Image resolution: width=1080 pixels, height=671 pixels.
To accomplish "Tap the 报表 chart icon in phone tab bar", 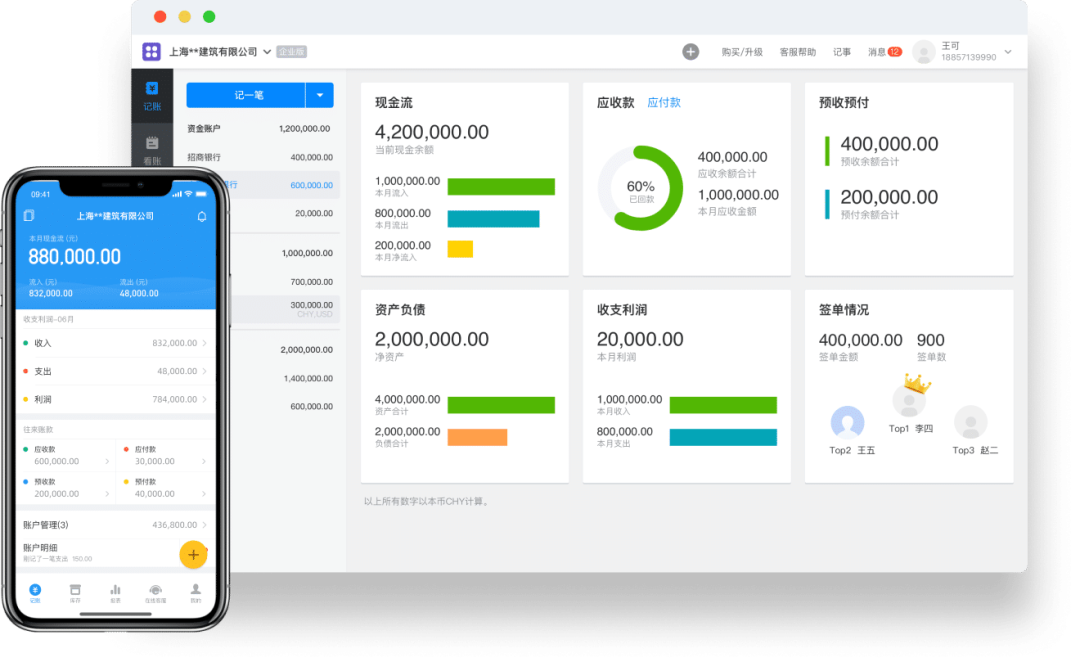I will [x=115, y=592].
